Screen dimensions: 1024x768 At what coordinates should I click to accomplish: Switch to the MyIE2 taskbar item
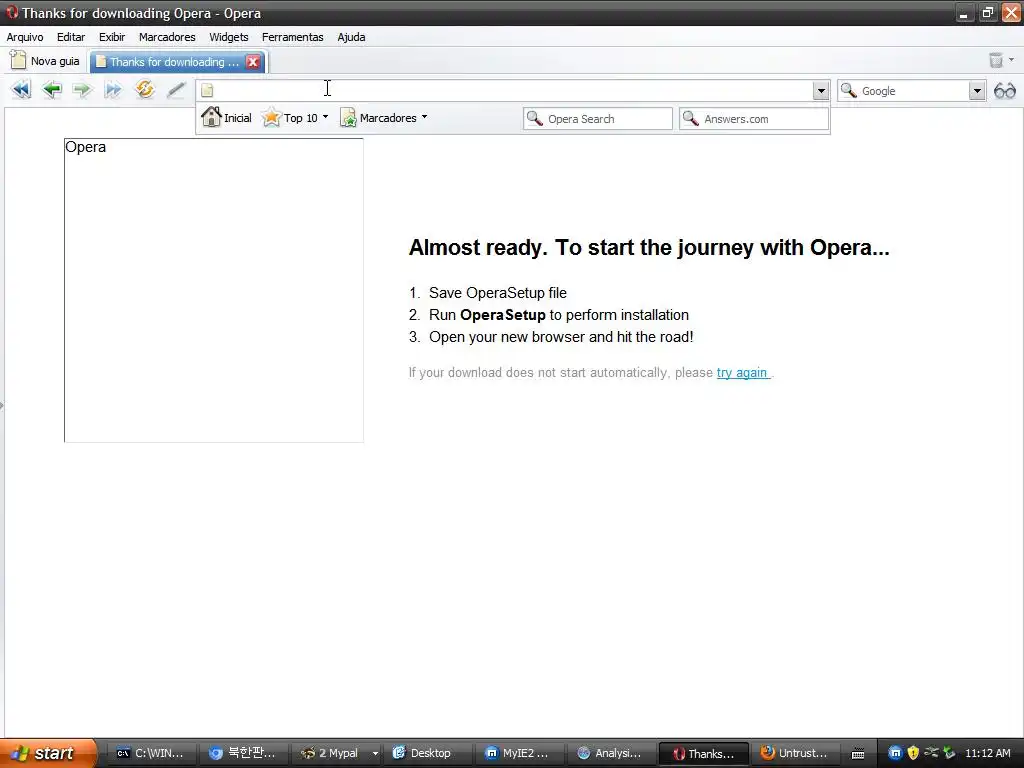[520, 754]
